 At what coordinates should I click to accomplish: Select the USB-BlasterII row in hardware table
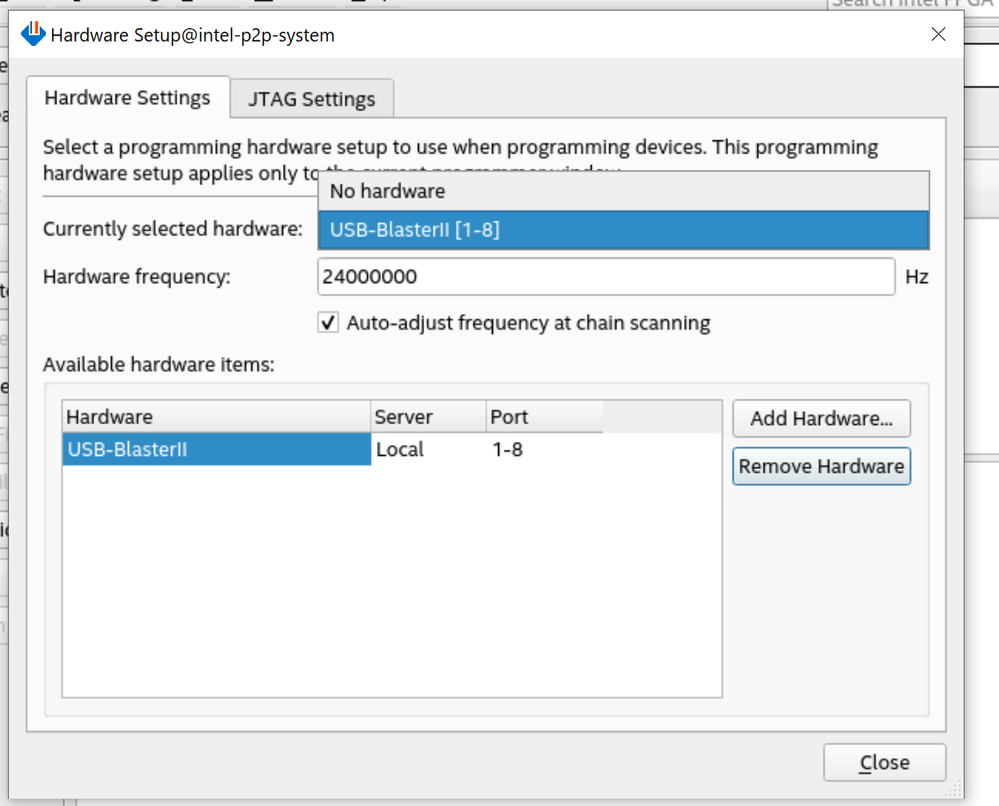[x=217, y=449]
